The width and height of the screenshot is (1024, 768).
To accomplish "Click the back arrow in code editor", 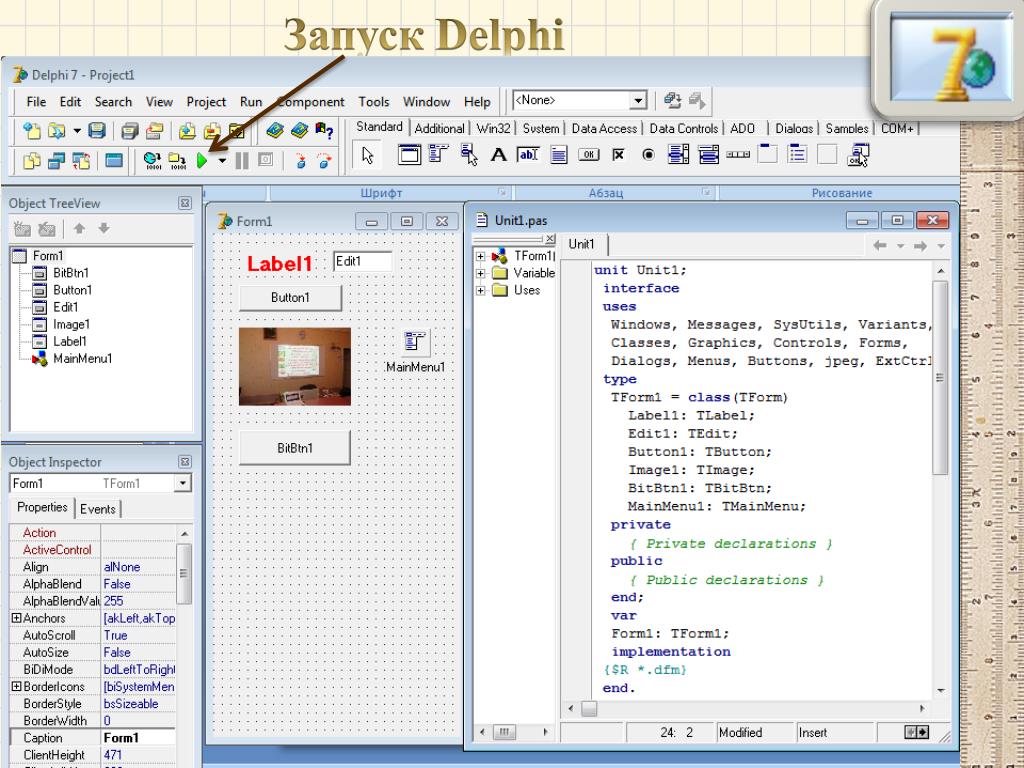I will [880, 246].
